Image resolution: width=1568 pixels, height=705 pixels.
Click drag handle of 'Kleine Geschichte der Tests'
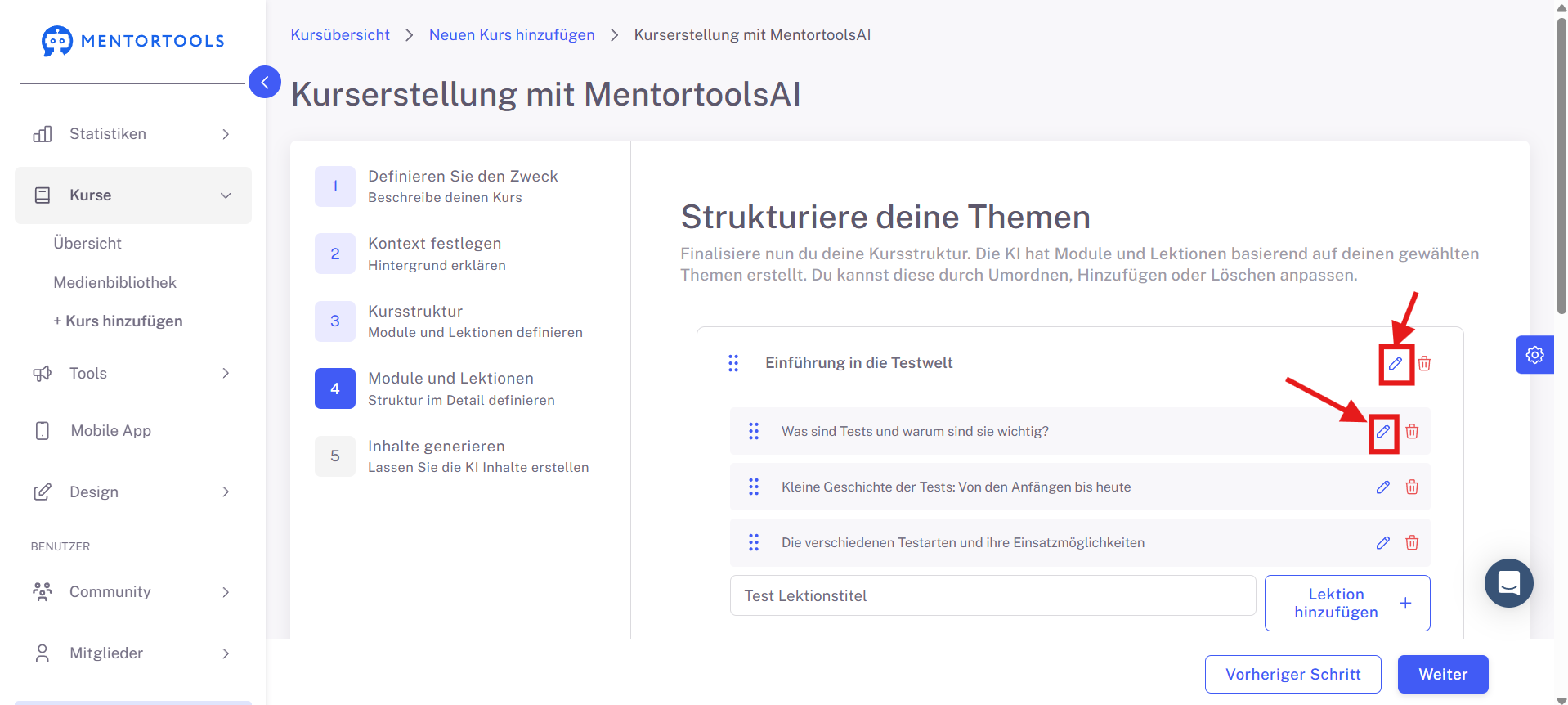pyautogui.click(x=754, y=487)
